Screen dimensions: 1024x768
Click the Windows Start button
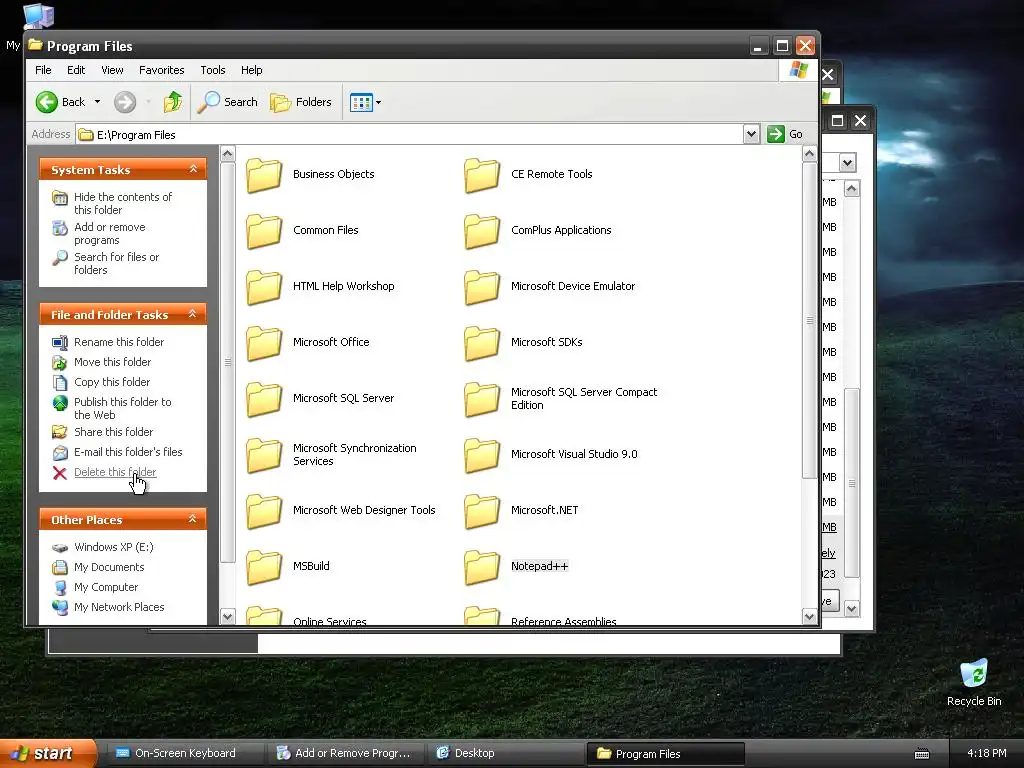(47, 754)
